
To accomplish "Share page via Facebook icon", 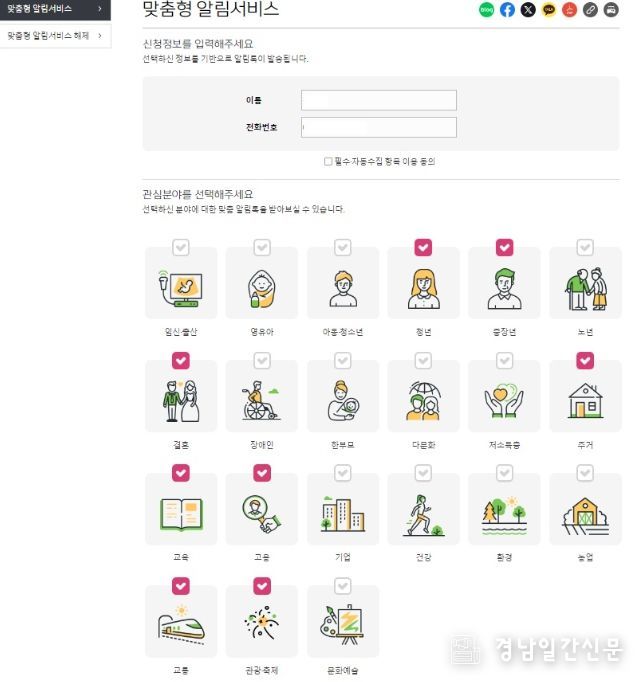I will coord(507,10).
